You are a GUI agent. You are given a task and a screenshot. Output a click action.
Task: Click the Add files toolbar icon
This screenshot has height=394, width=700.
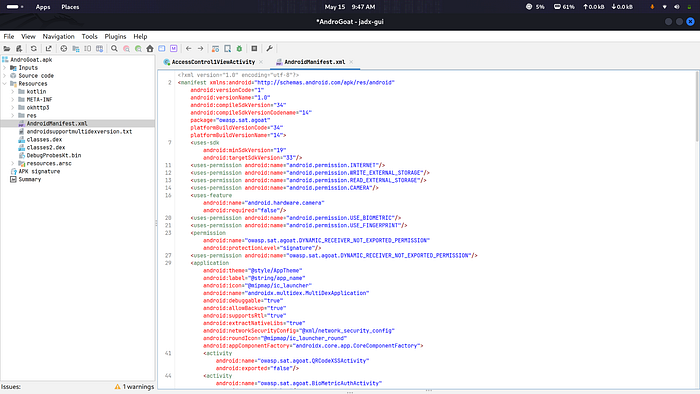click(x=19, y=49)
